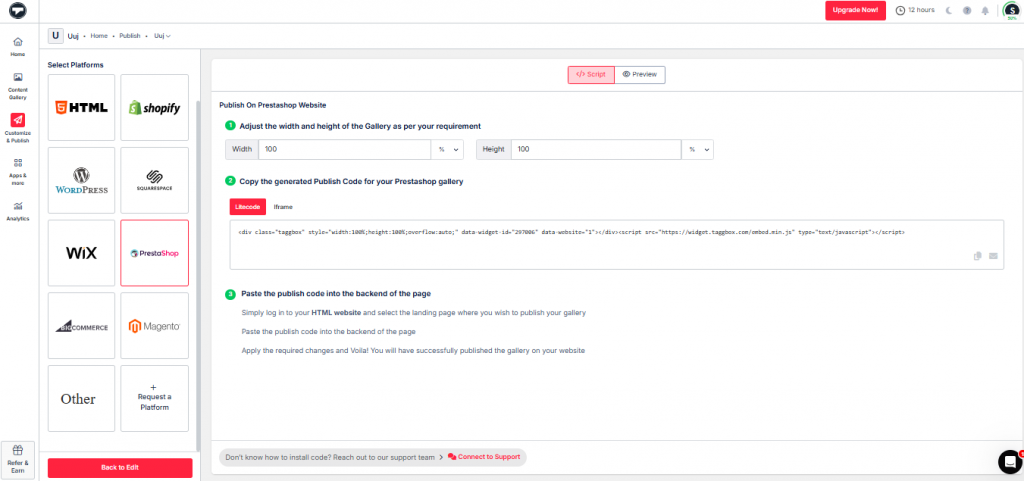Open Content Gallery in the sidebar
Screen dimensions: 1024x481
18,85
